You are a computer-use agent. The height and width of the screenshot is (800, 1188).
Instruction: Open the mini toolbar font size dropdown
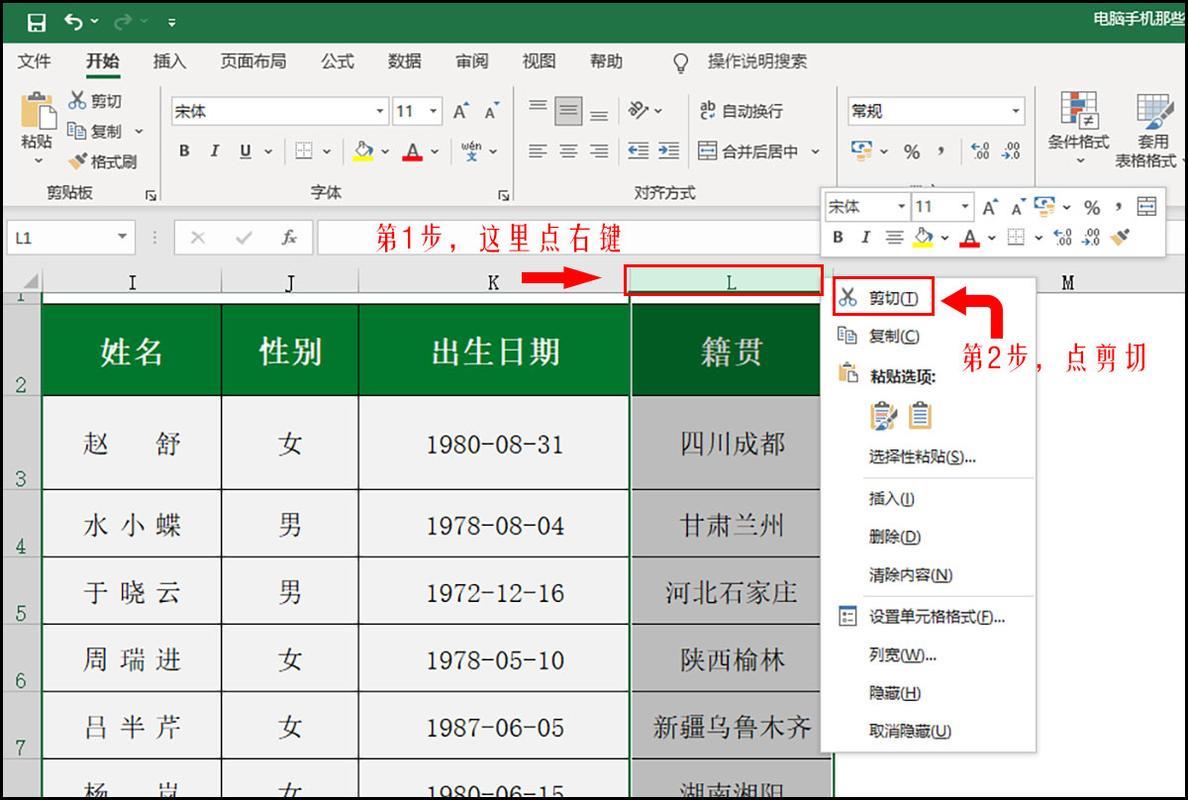[x=964, y=206]
